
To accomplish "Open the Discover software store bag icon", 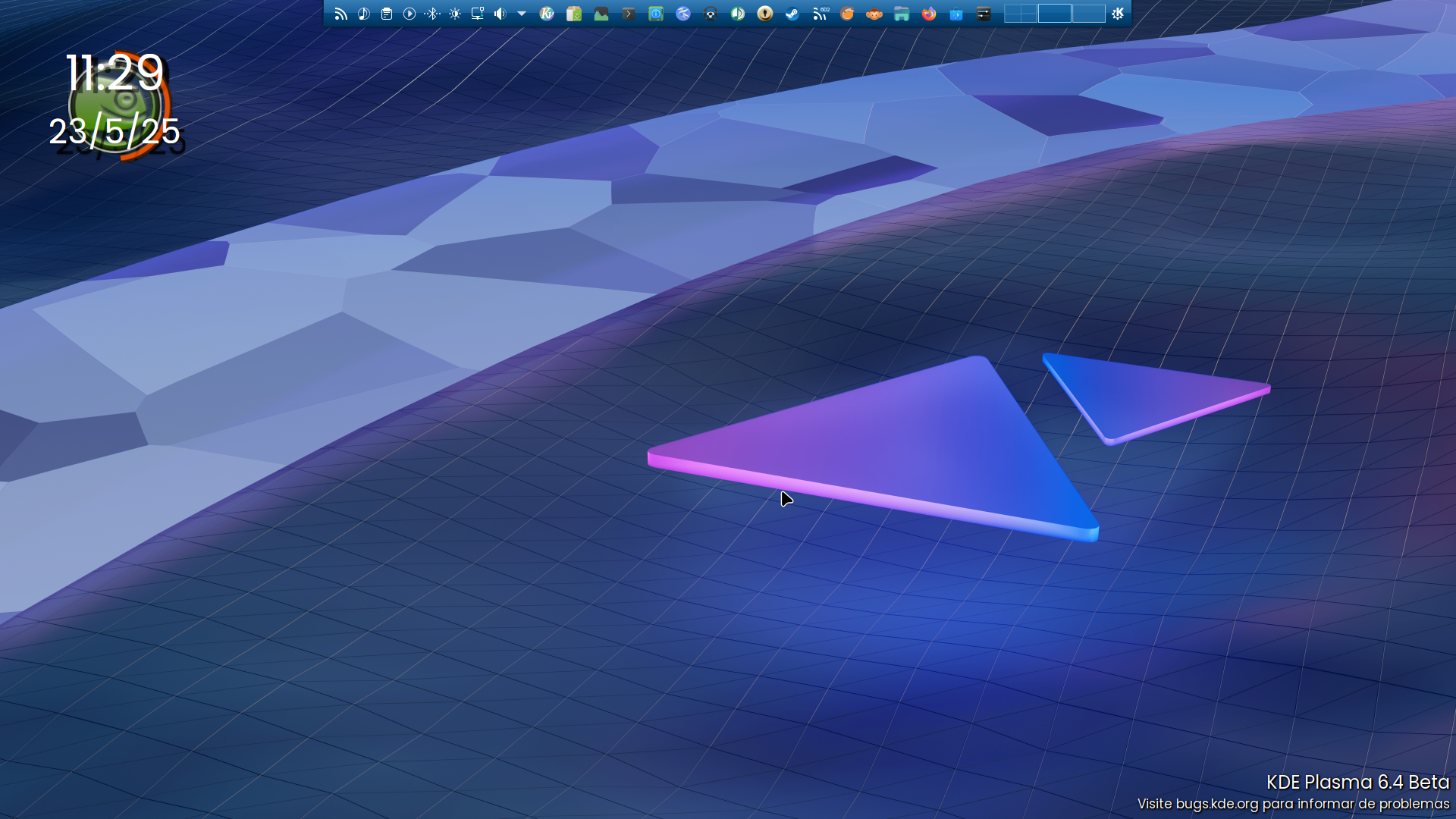I will click(956, 14).
